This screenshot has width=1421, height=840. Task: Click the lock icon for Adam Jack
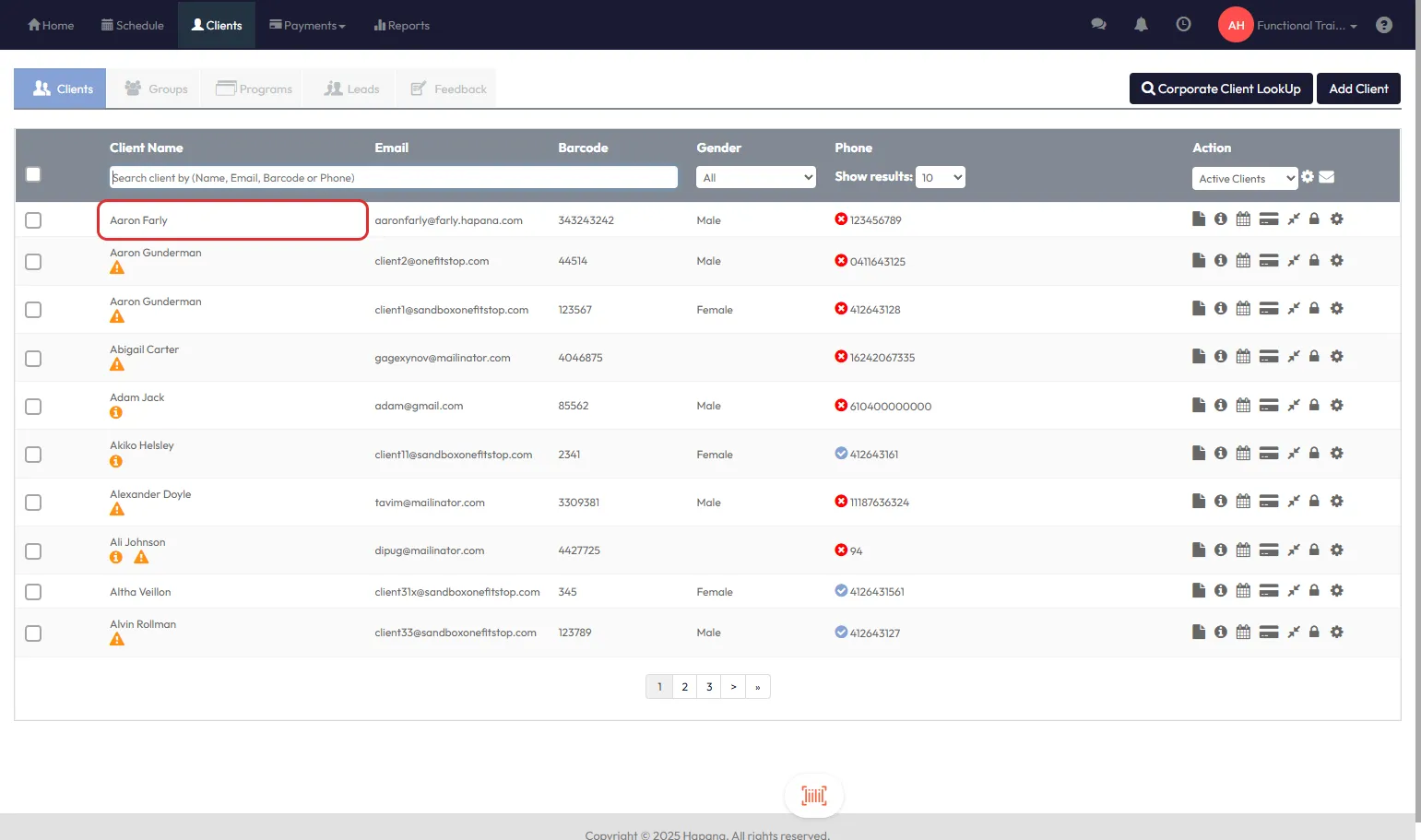(1314, 405)
